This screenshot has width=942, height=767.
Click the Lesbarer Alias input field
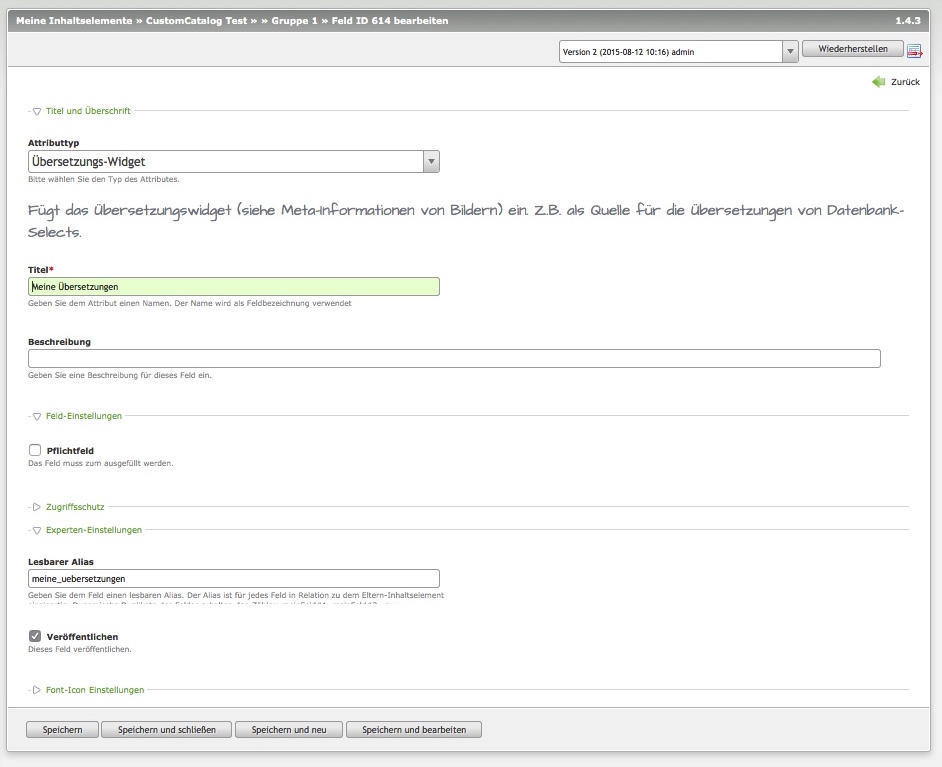(234, 578)
